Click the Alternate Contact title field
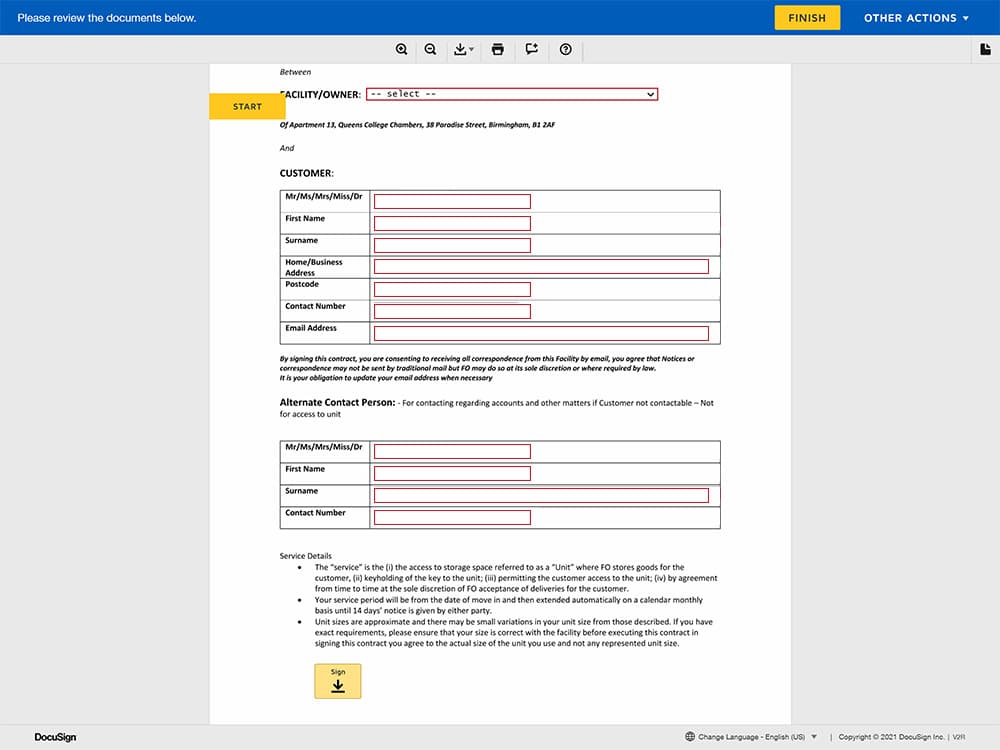 point(452,452)
